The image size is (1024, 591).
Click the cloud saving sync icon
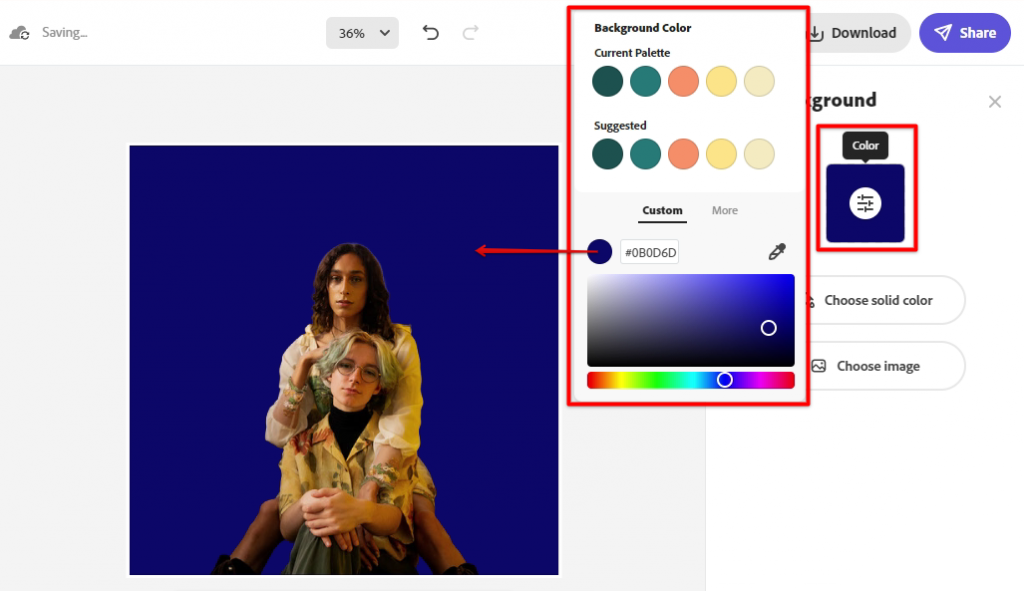19,32
